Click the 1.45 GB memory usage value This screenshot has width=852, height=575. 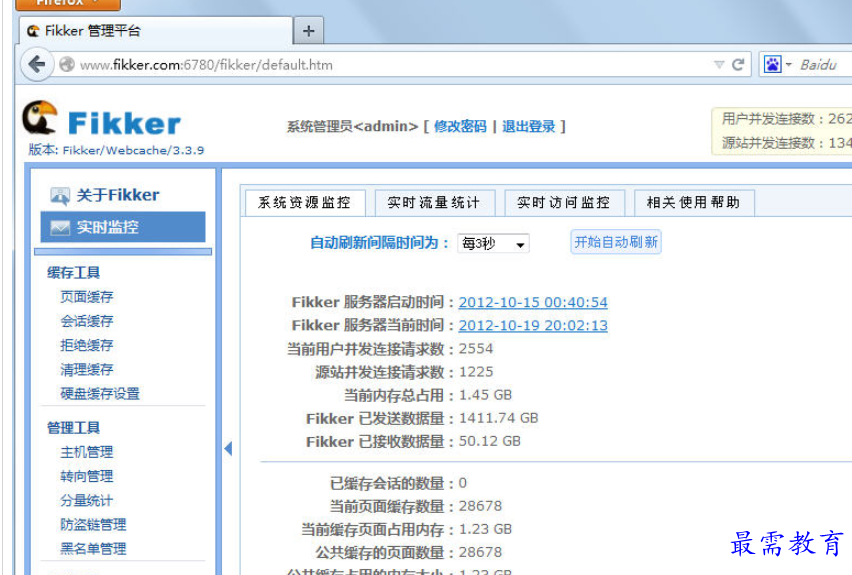click(x=485, y=395)
